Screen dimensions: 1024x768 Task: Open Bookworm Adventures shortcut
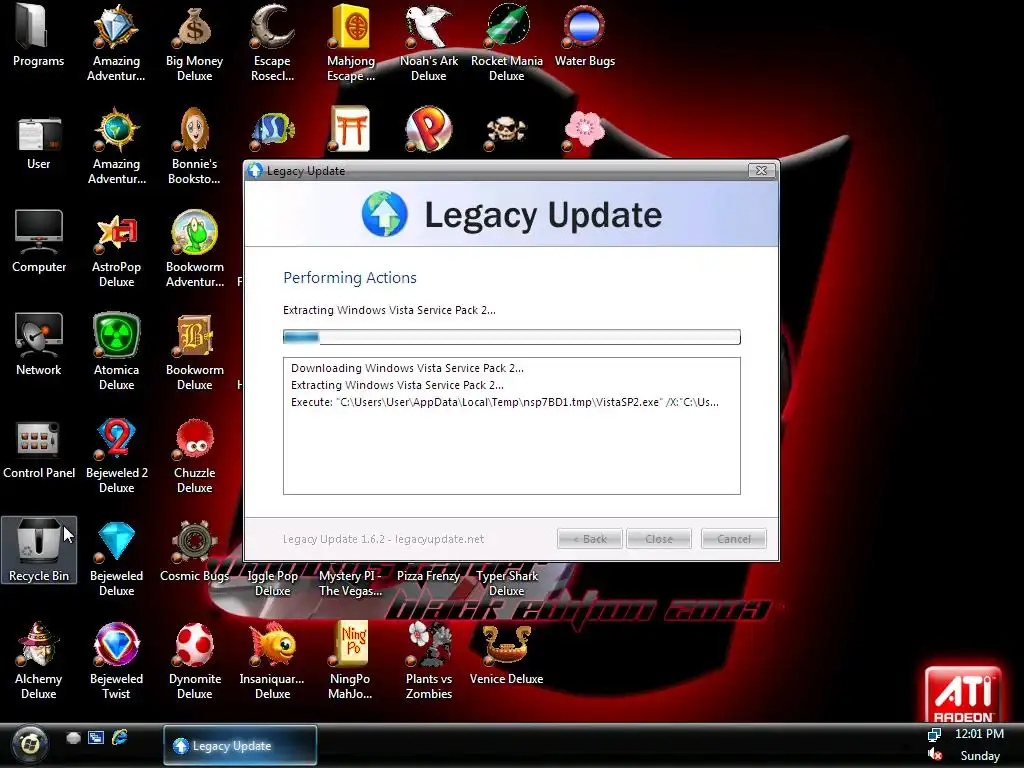pyautogui.click(x=194, y=249)
